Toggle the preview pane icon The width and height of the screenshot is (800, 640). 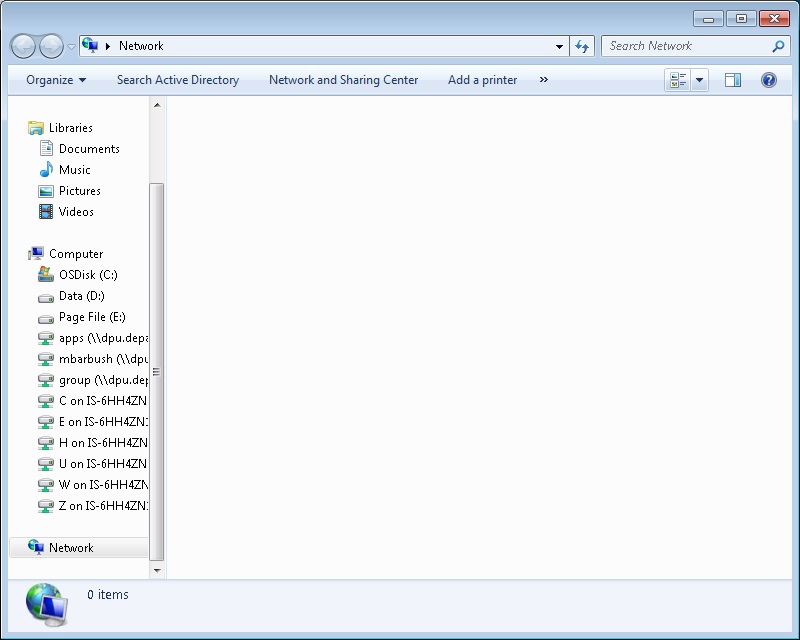[733, 80]
